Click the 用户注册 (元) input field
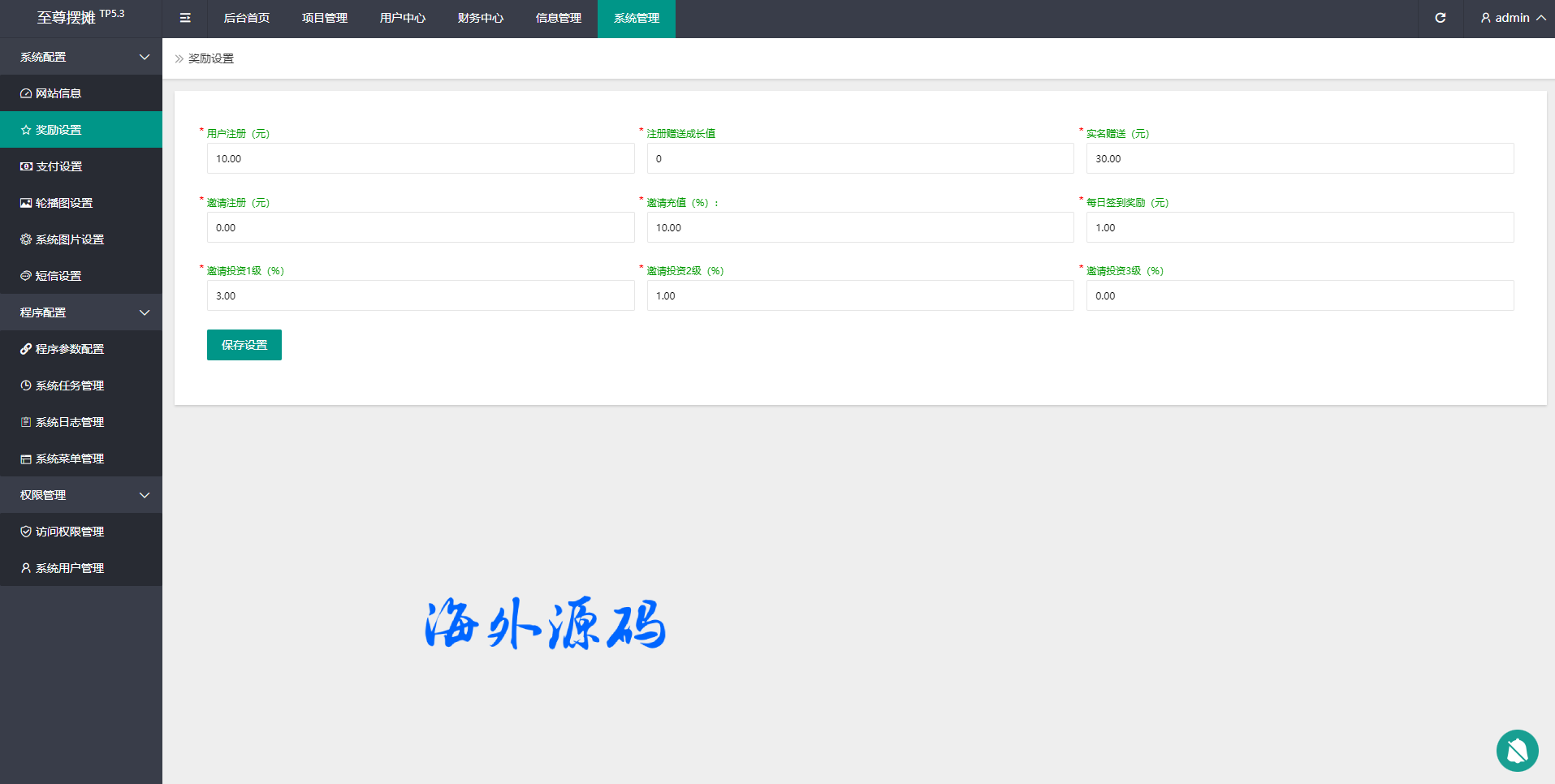This screenshot has width=1555, height=784. coord(420,158)
